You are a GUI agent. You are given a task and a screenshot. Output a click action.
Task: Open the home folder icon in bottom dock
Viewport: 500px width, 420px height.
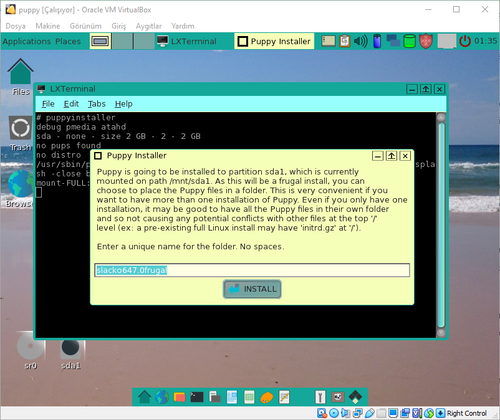click(x=145, y=397)
